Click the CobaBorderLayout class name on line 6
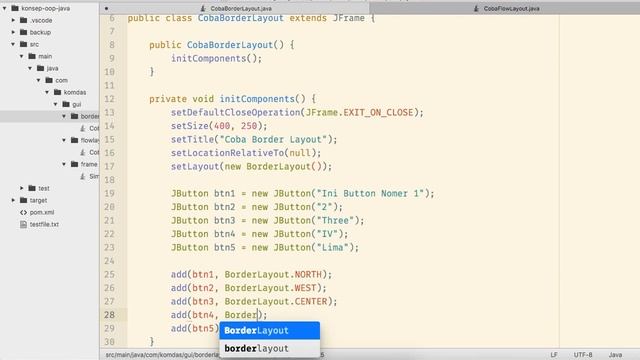640x360 pixels. click(240, 18)
